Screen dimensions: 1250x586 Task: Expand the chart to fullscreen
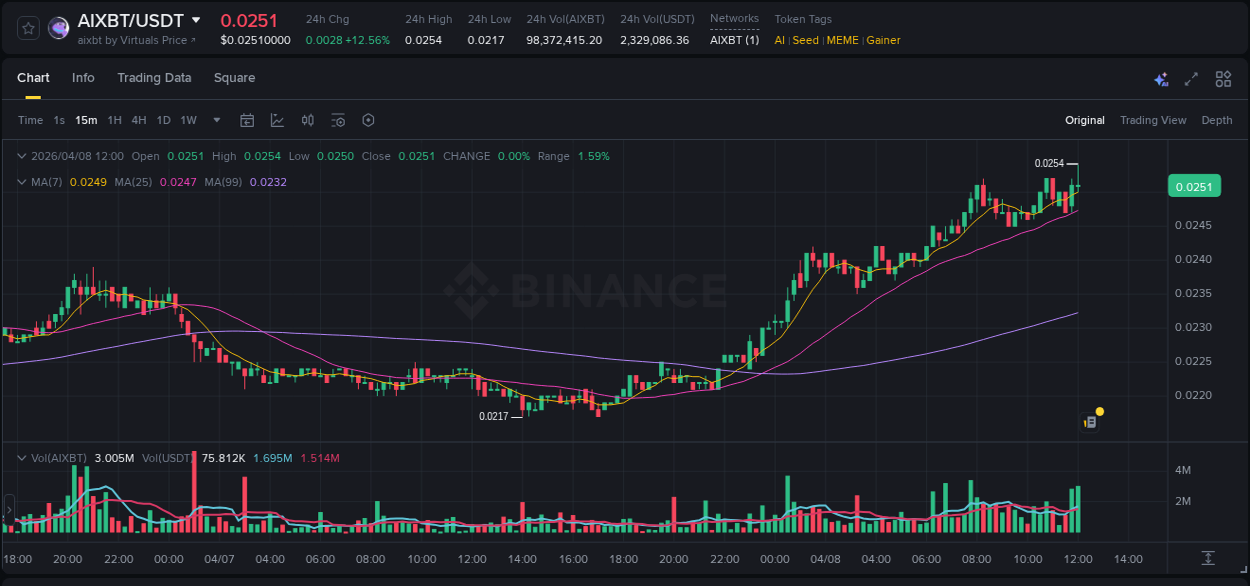point(1191,78)
